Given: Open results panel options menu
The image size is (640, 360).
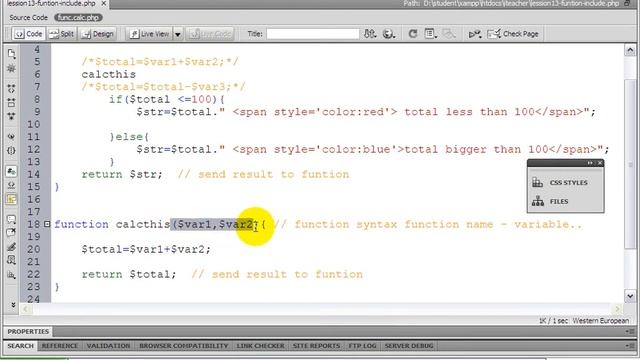Looking at the screenshot, I should [629, 346].
